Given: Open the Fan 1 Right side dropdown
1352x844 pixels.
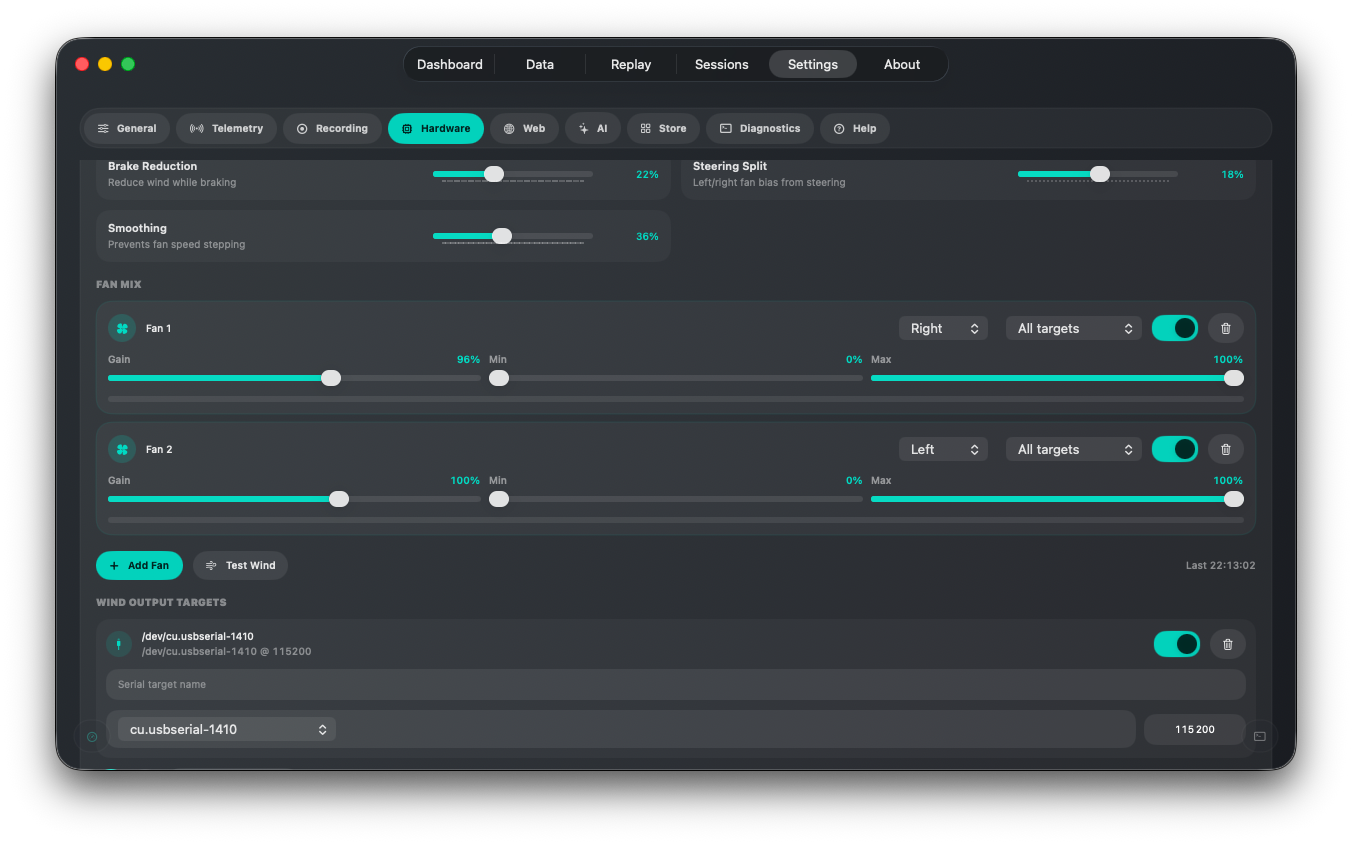Looking at the screenshot, I should (x=943, y=328).
